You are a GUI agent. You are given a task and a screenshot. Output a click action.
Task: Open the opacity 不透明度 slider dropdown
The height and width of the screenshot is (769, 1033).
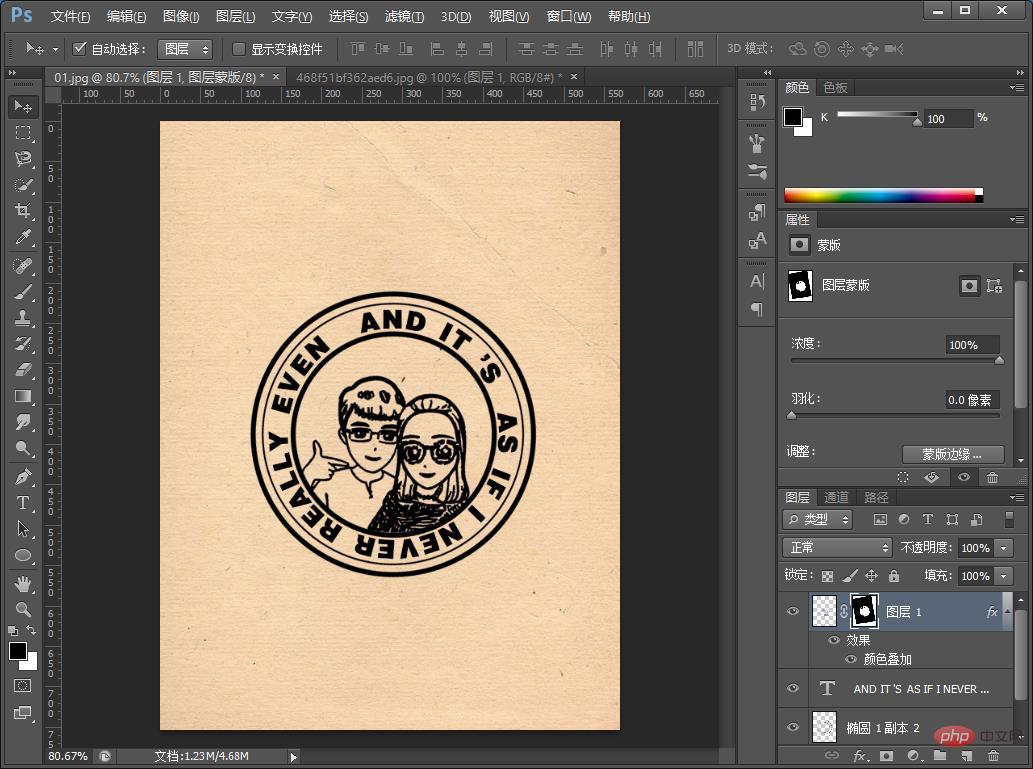pyautogui.click(x=1004, y=548)
